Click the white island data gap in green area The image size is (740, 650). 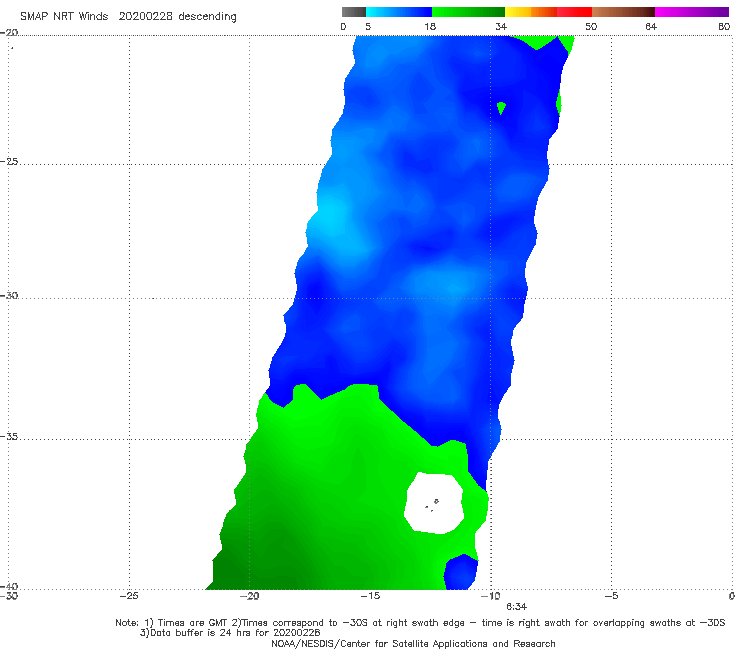[x=434, y=504]
